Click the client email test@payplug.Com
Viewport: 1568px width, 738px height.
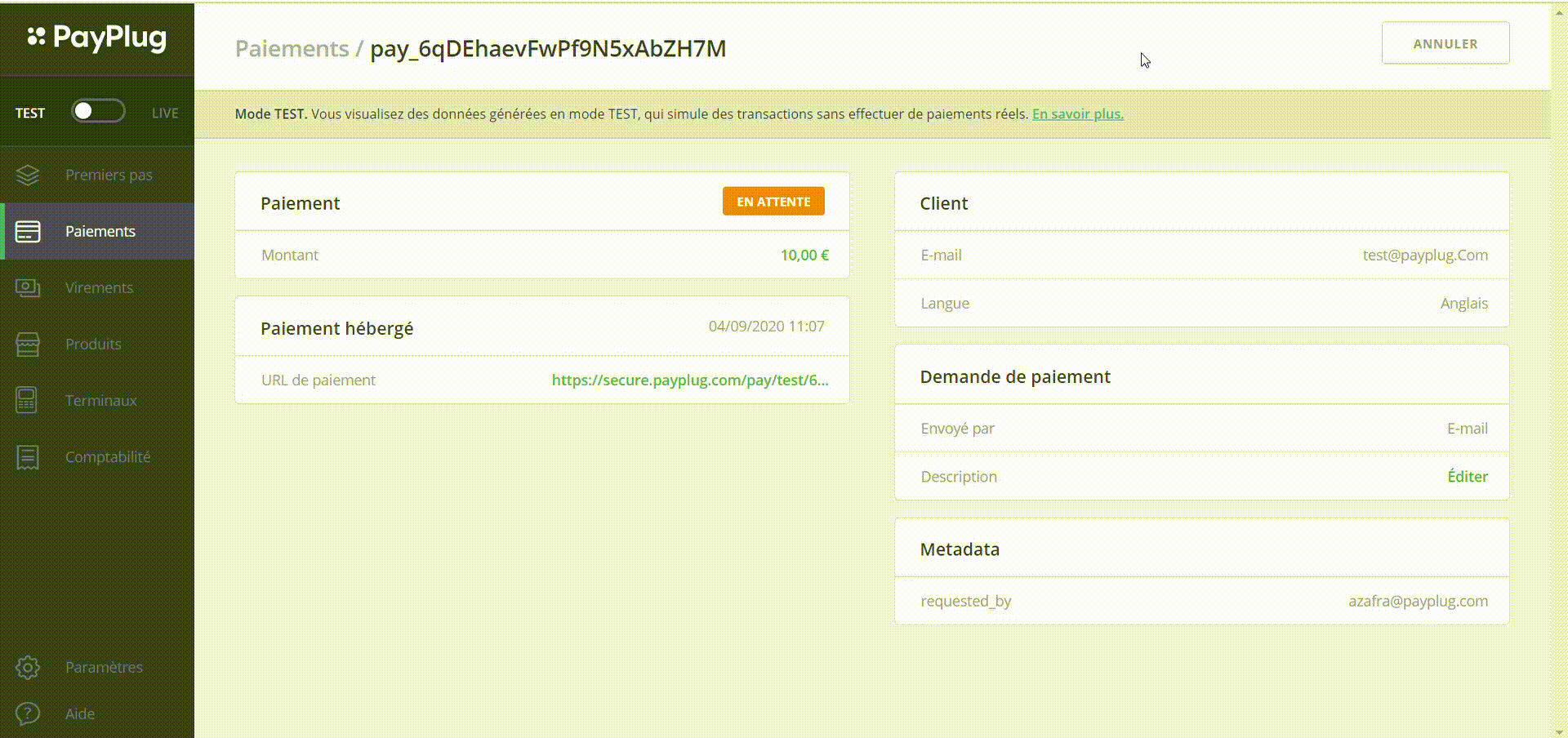point(1425,255)
